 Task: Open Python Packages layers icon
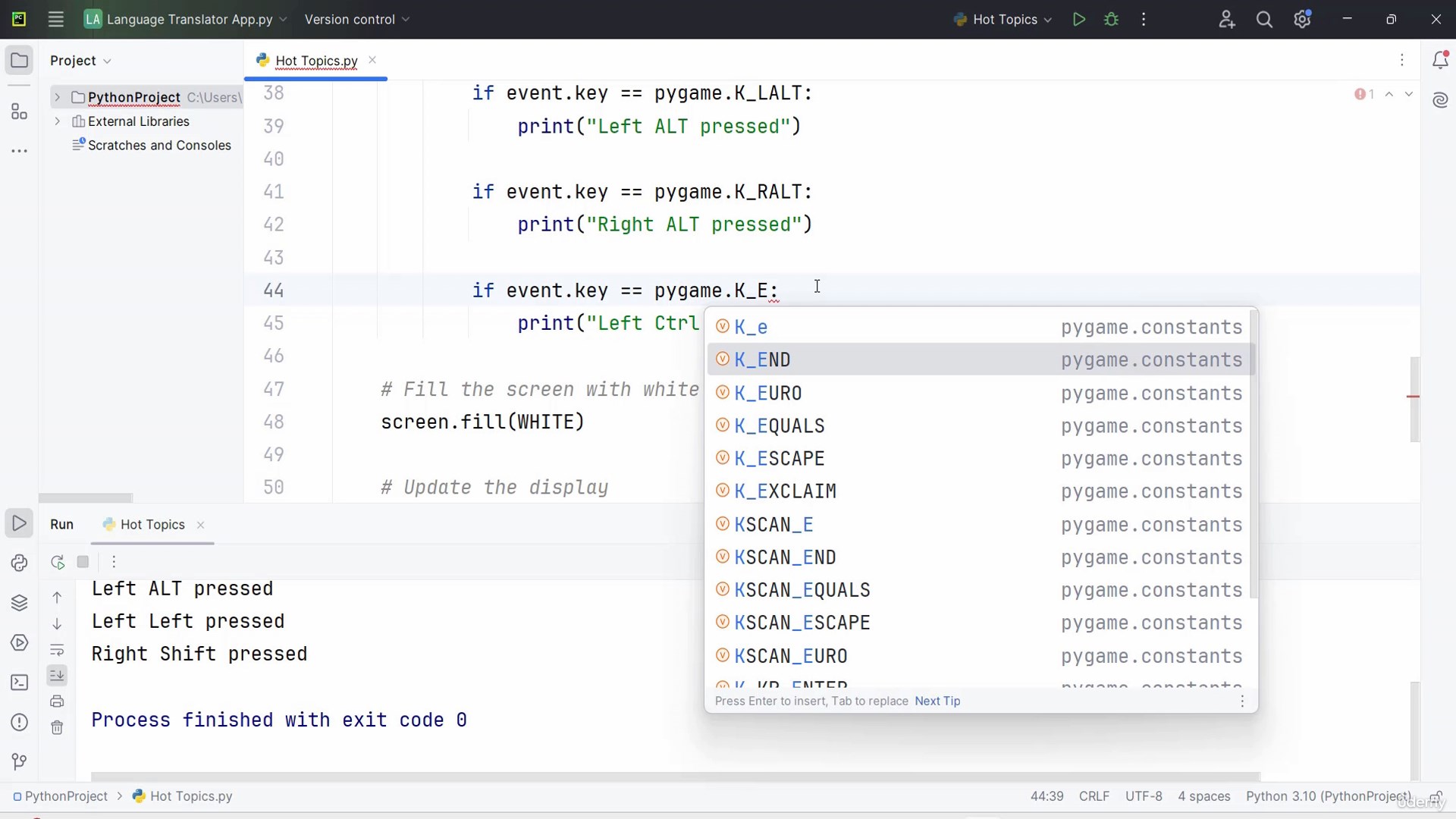[x=20, y=603]
